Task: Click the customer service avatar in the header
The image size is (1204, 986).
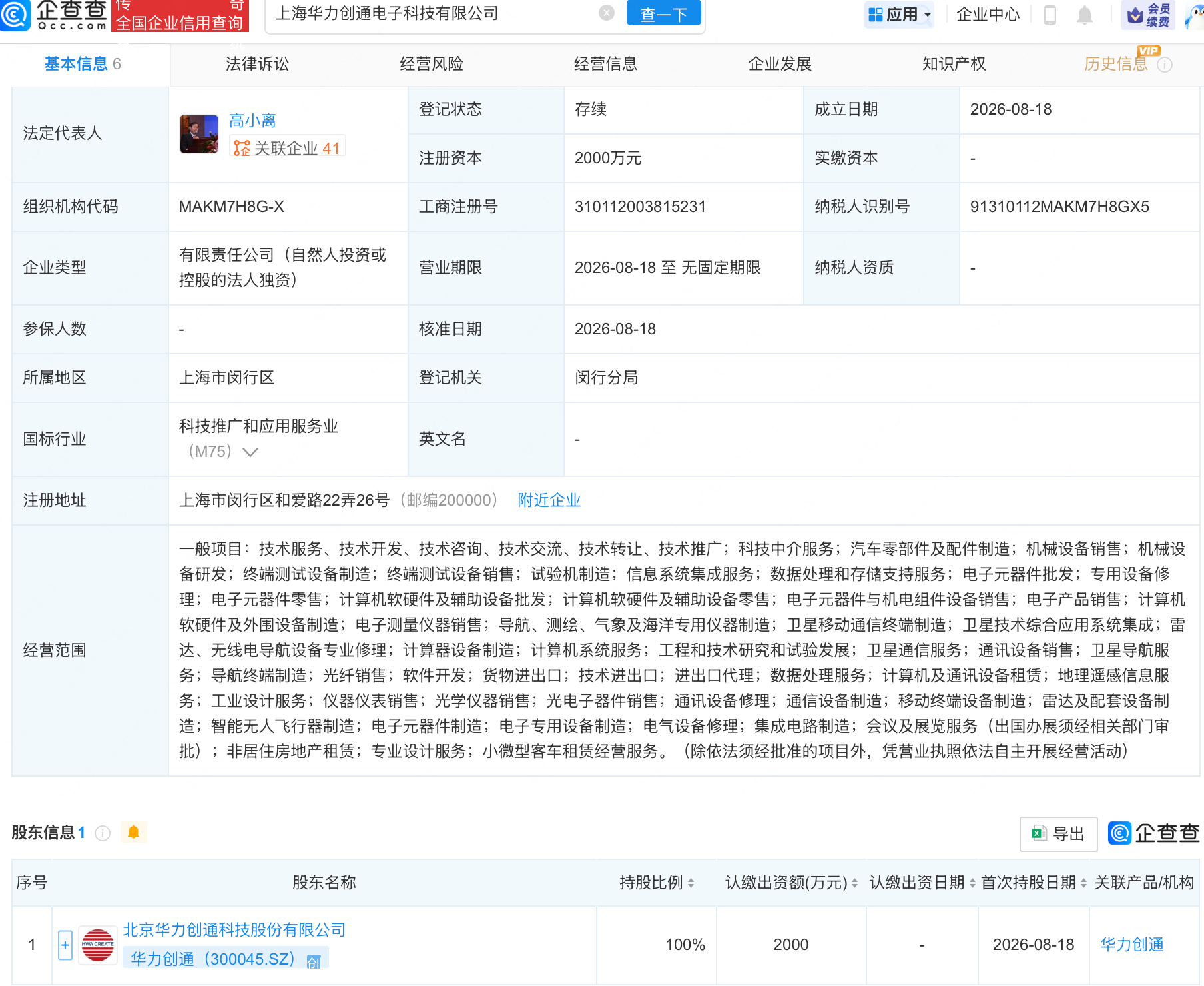Action: (x=1195, y=16)
